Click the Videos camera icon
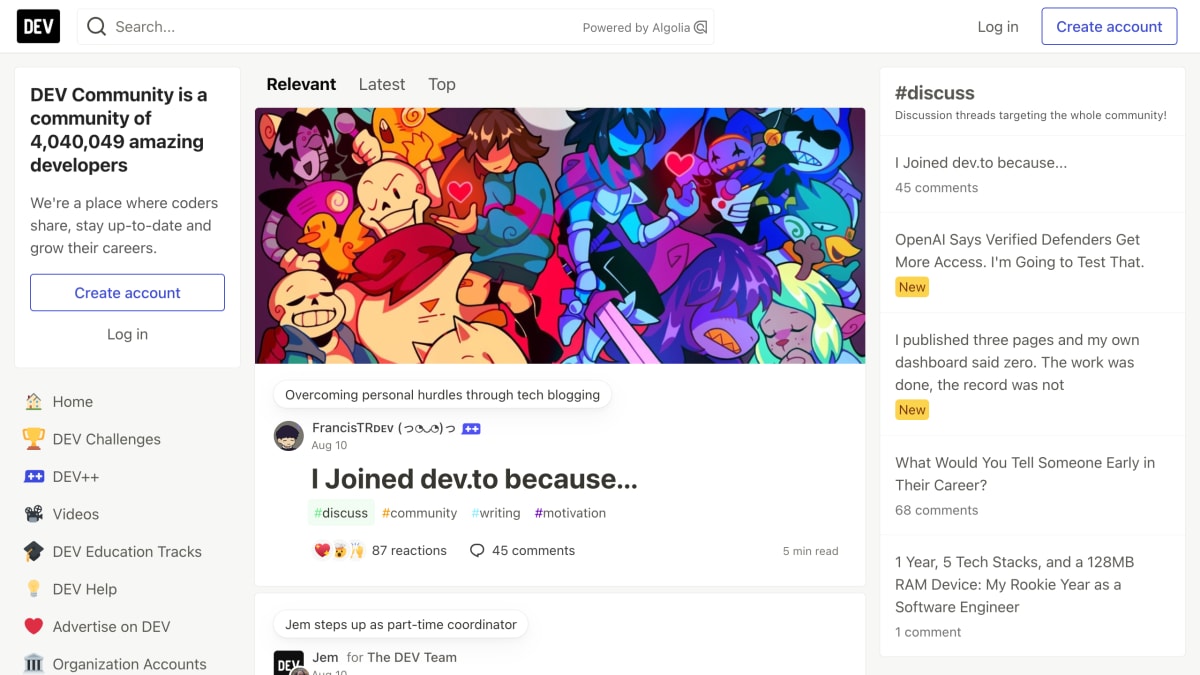Image resolution: width=1200 pixels, height=675 pixels. [34, 514]
